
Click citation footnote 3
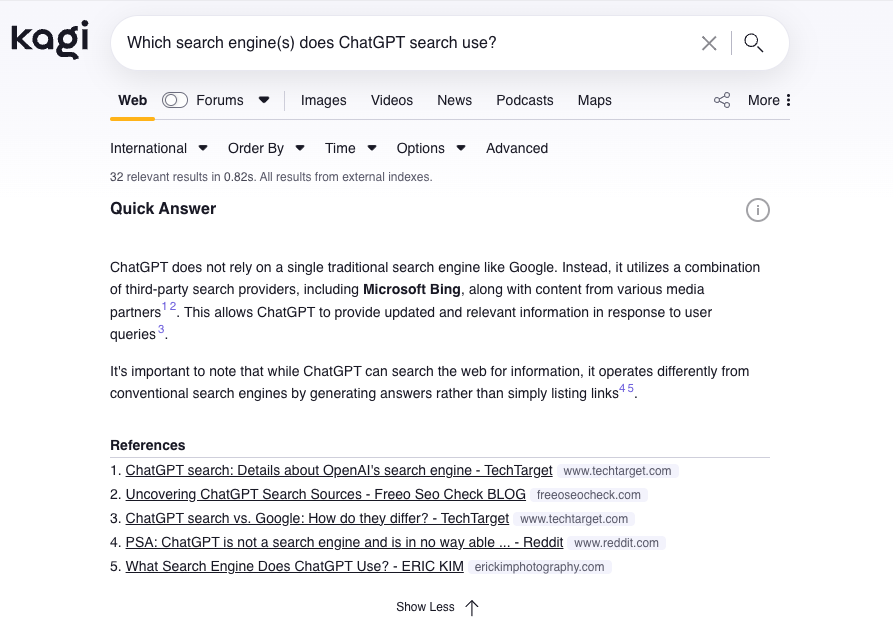click(161, 329)
